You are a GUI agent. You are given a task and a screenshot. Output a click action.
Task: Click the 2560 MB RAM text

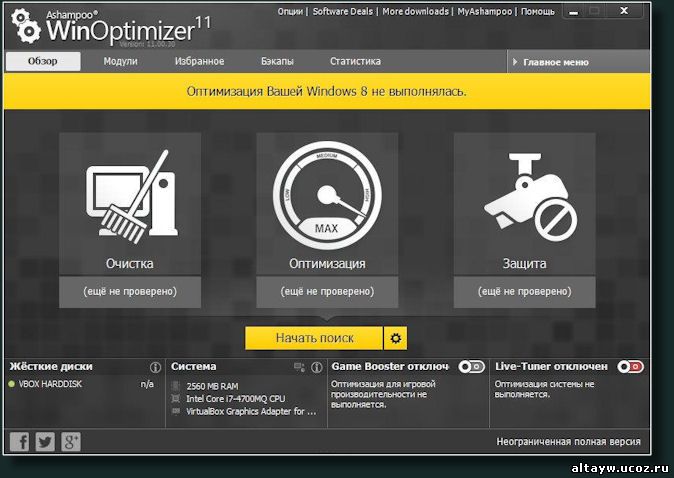coord(212,386)
